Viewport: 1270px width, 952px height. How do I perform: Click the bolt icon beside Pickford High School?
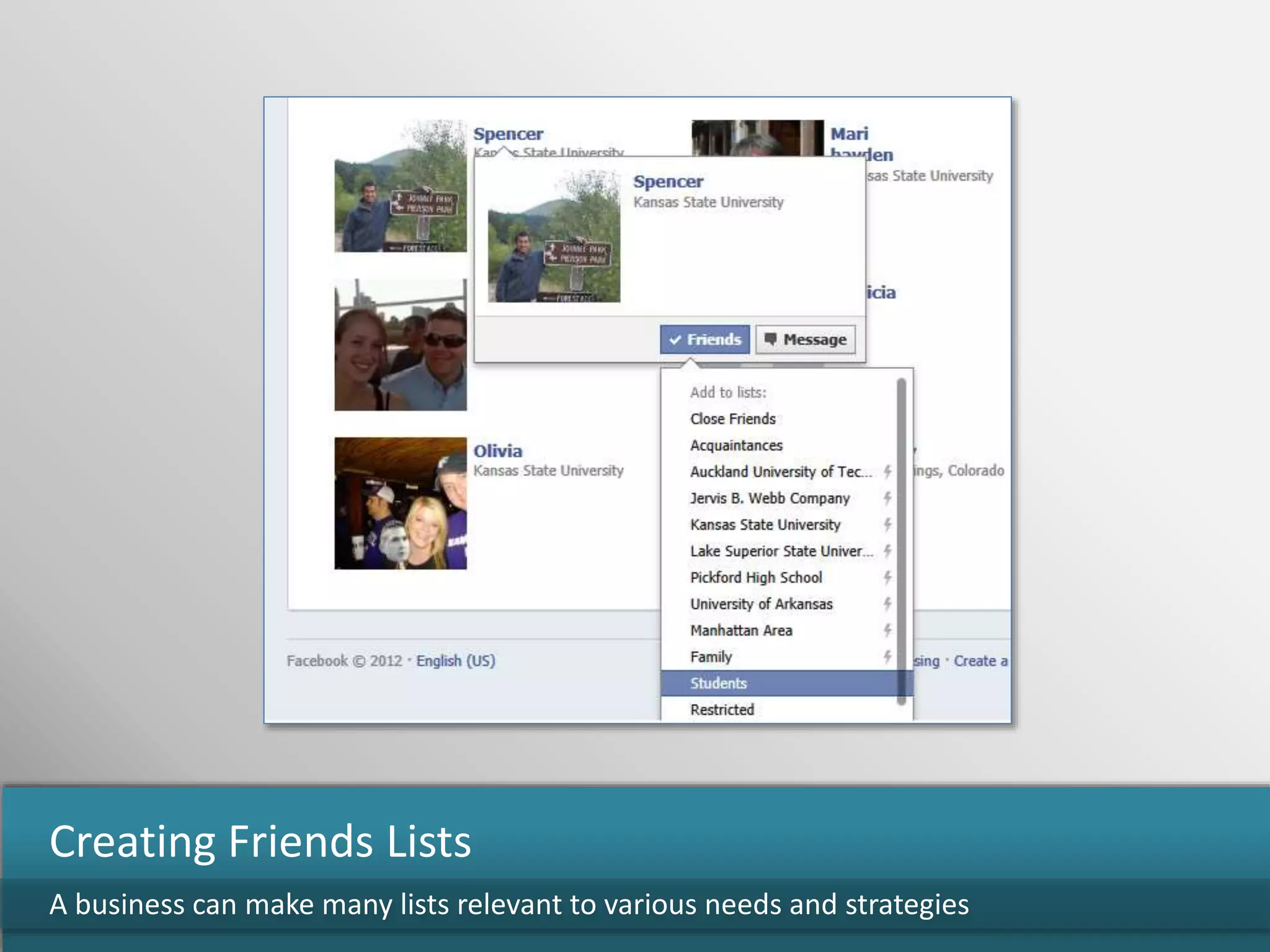click(x=887, y=578)
